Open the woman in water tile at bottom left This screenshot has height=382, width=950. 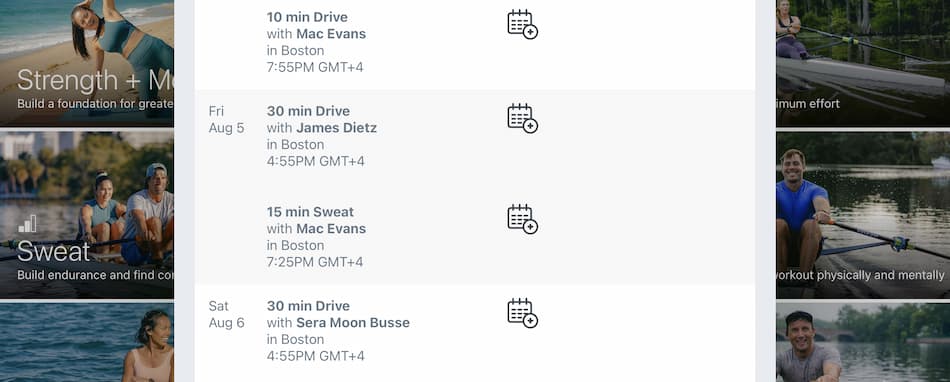tap(87, 343)
